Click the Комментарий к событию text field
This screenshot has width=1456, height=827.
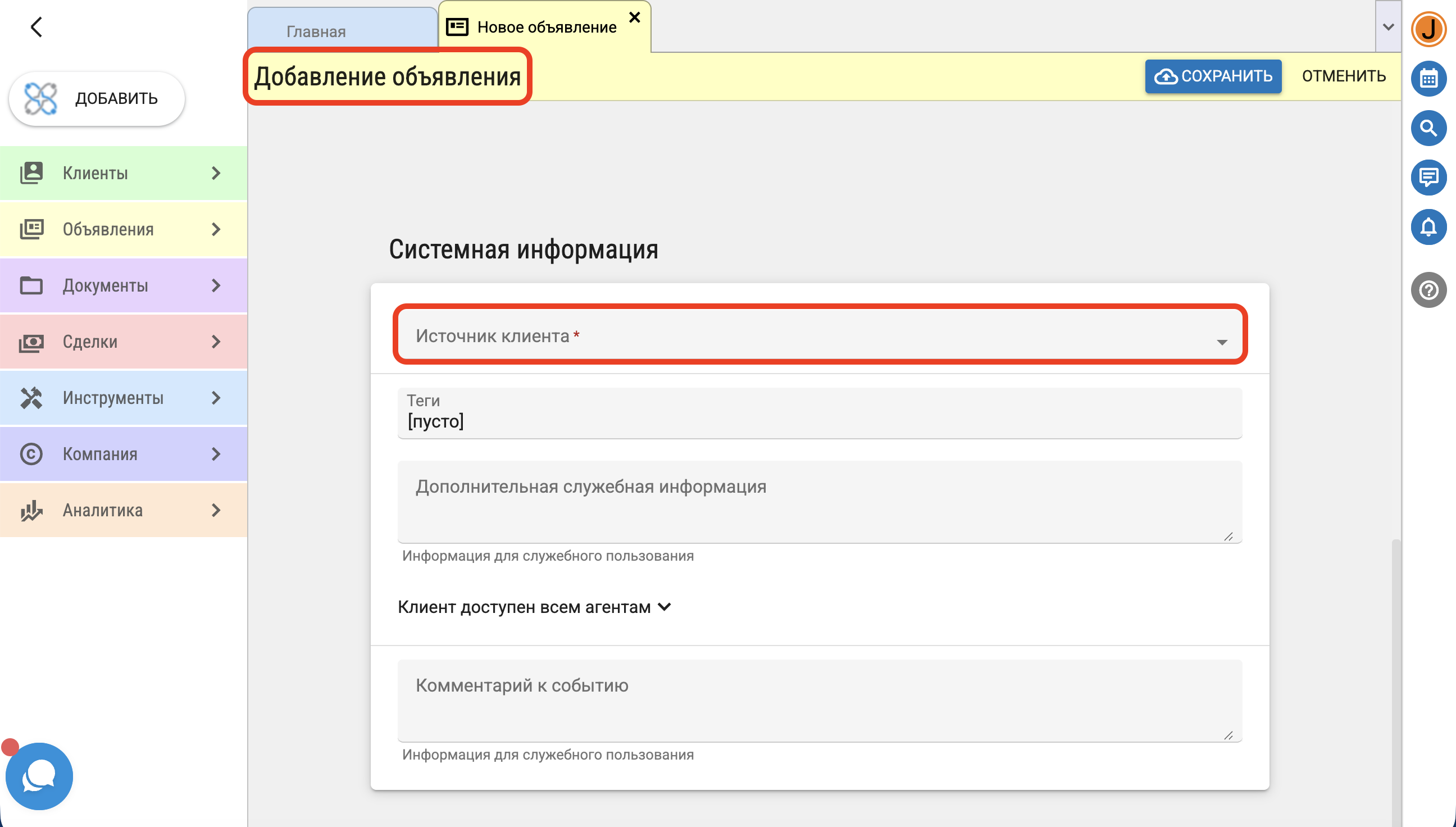tap(819, 700)
